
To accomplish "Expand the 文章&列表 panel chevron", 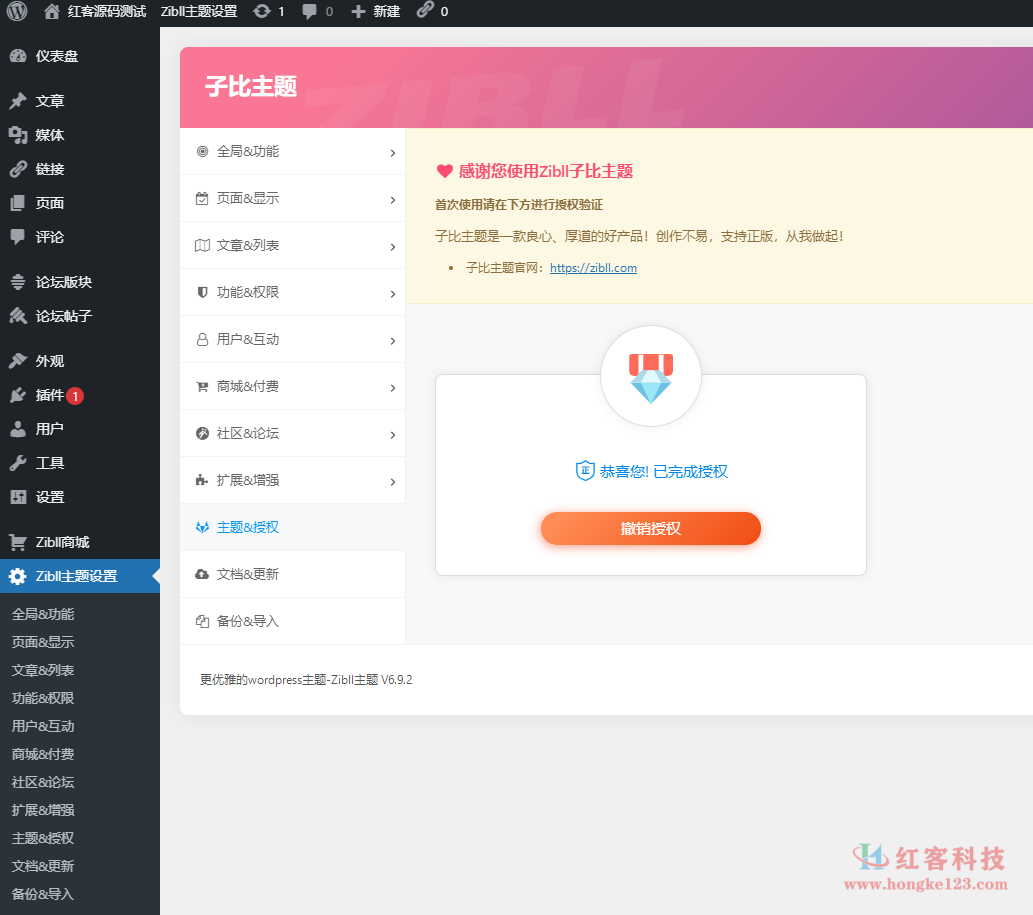I will point(393,247).
